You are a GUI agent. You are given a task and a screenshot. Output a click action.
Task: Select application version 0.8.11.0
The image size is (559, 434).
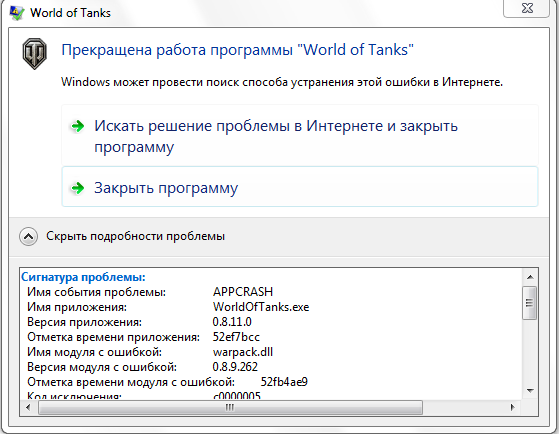[x=232, y=322]
